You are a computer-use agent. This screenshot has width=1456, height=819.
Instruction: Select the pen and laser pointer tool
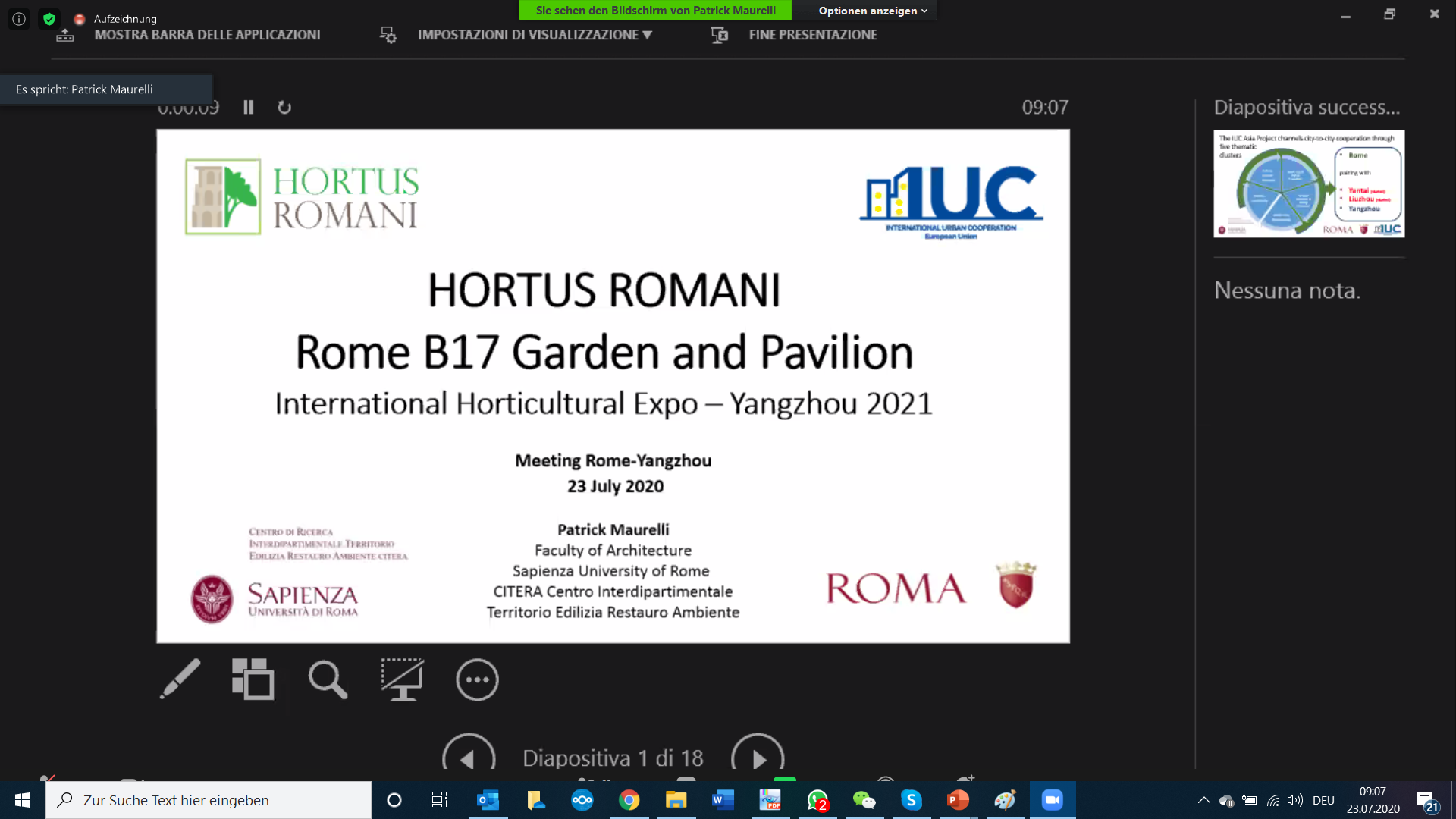[180, 679]
